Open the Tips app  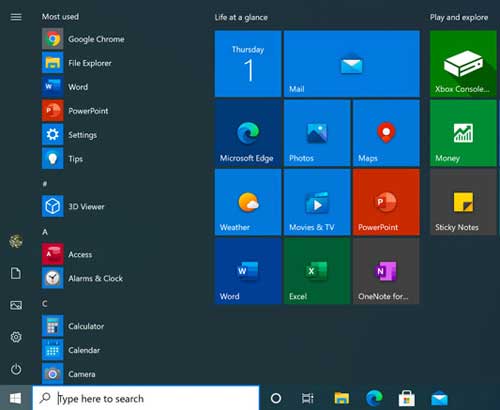[x=62, y=159]
